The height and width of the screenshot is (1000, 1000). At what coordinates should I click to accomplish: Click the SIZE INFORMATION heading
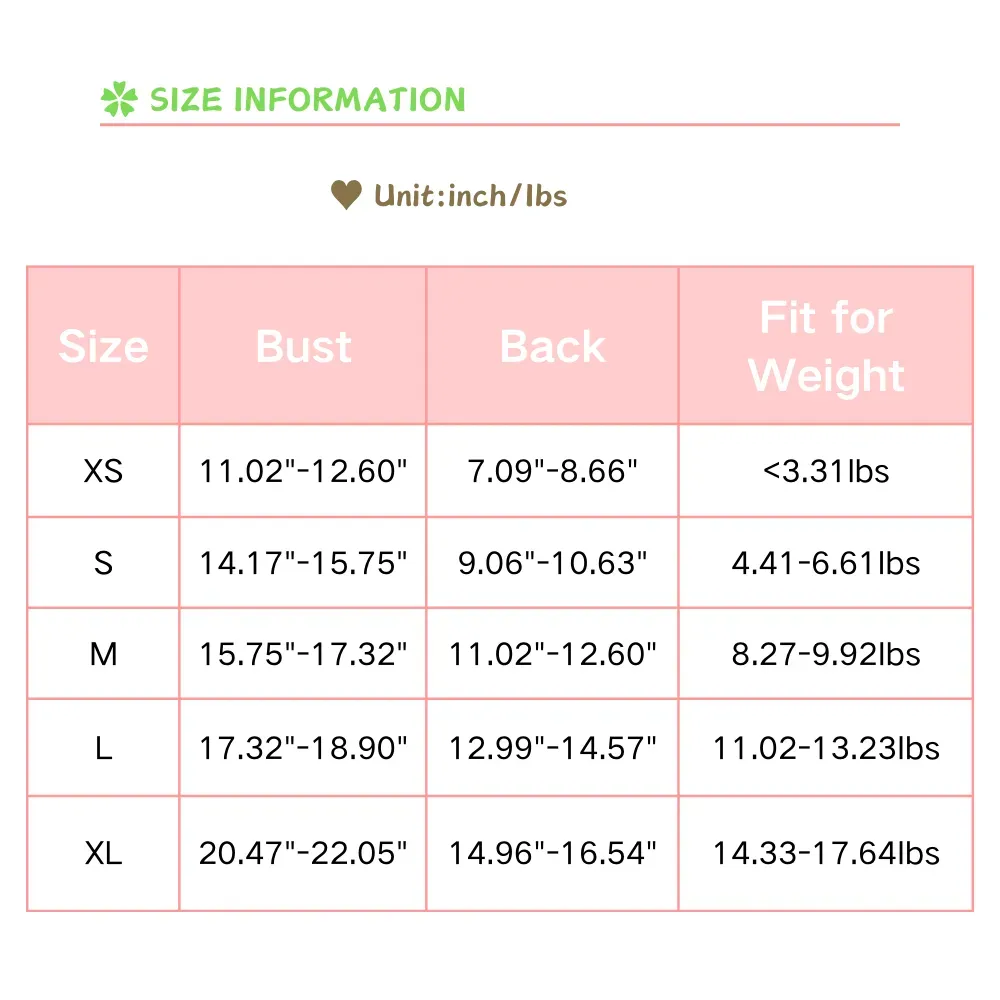point(307,100)
